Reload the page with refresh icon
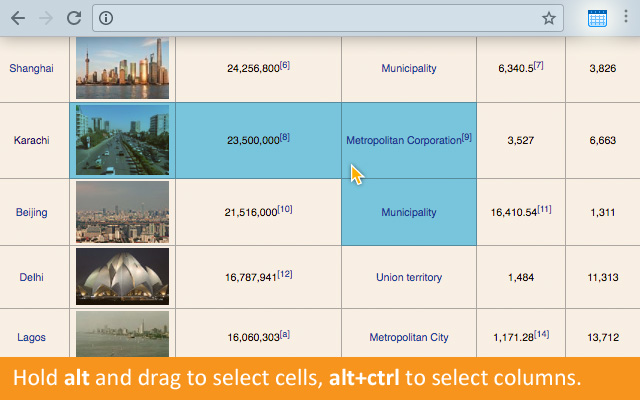The image size is (640, 400). pos(74,18)
